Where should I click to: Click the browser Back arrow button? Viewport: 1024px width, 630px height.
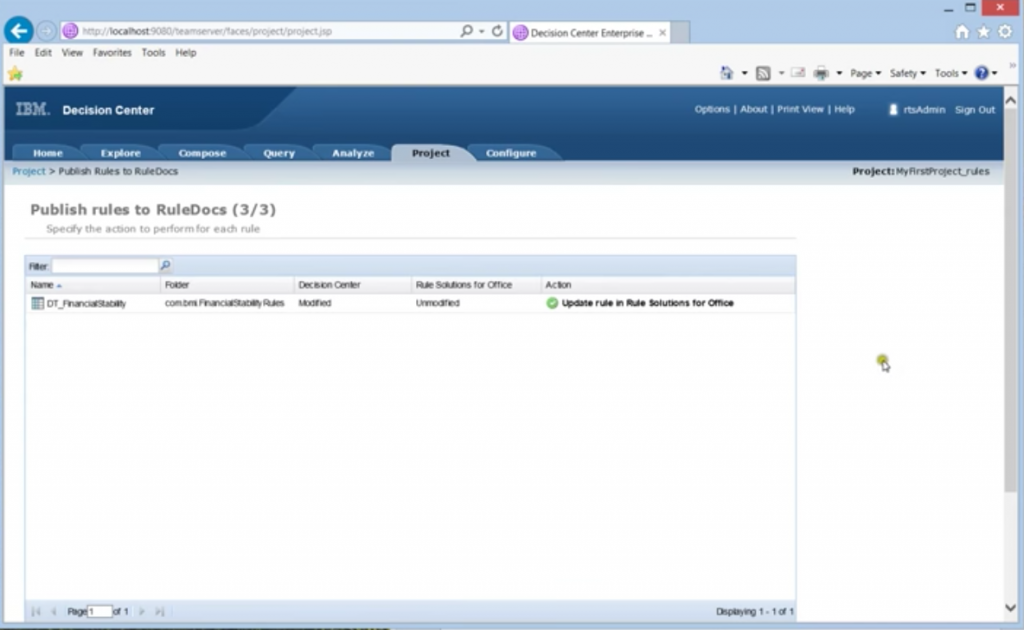point(19,31)
